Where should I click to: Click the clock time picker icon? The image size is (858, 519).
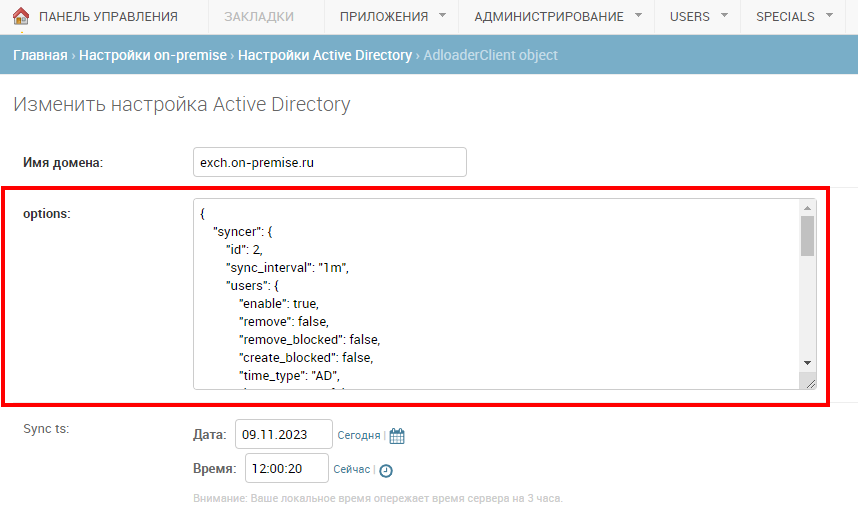(x=386, y=470)
